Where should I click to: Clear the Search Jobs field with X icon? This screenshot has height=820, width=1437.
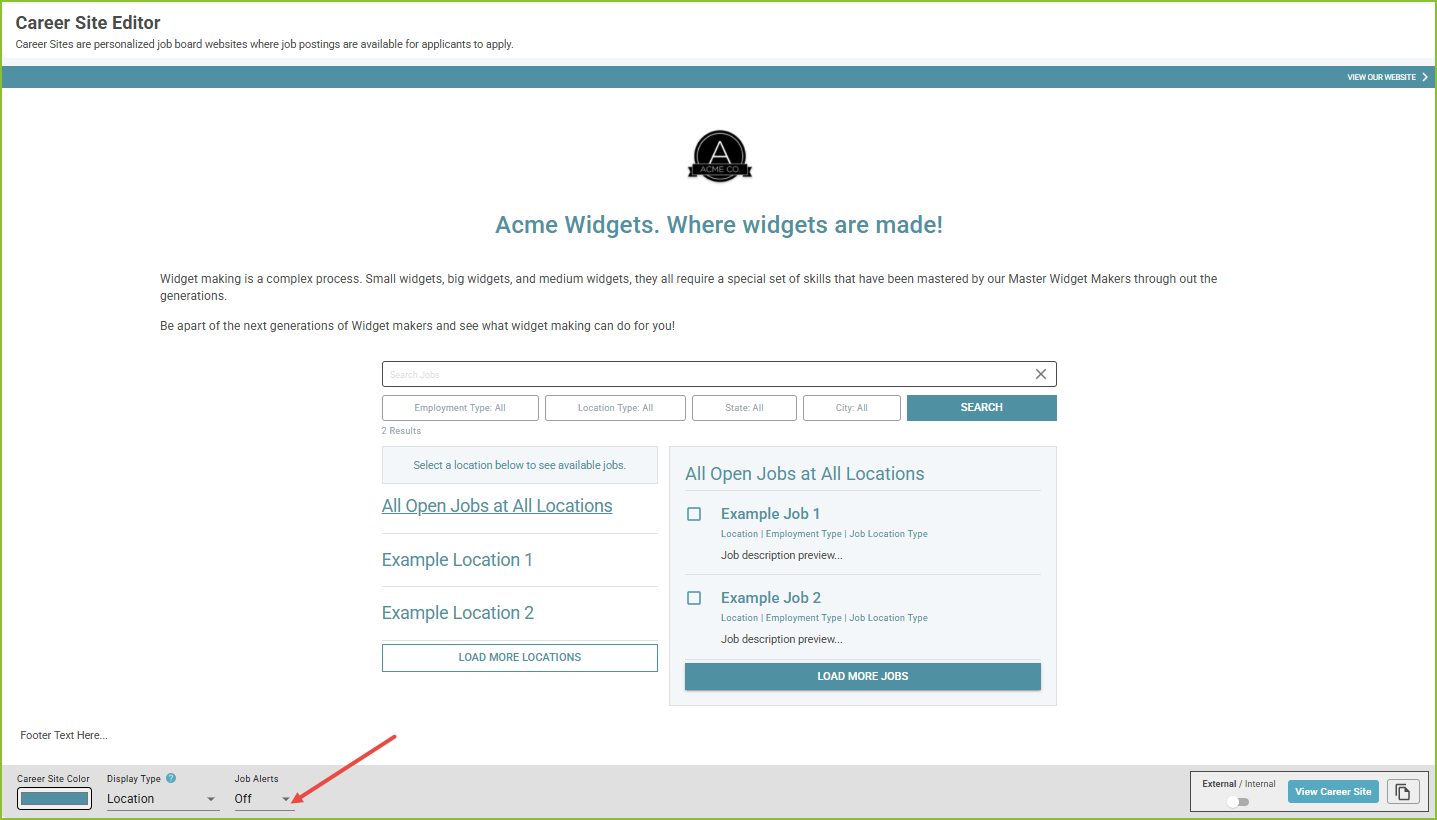click(1041, 374)
